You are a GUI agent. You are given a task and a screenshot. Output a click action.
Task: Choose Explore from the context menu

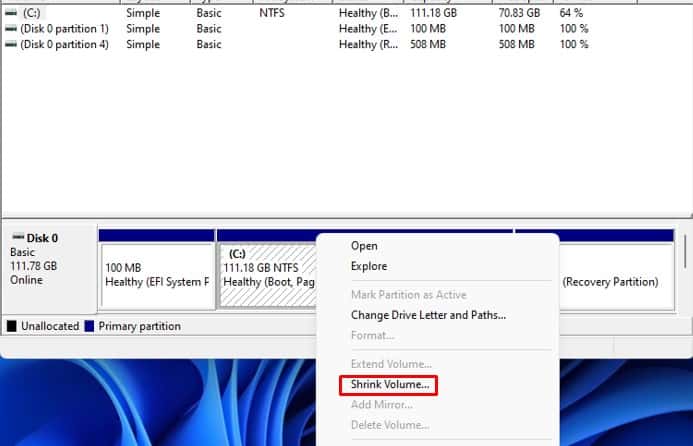(369, 266)
